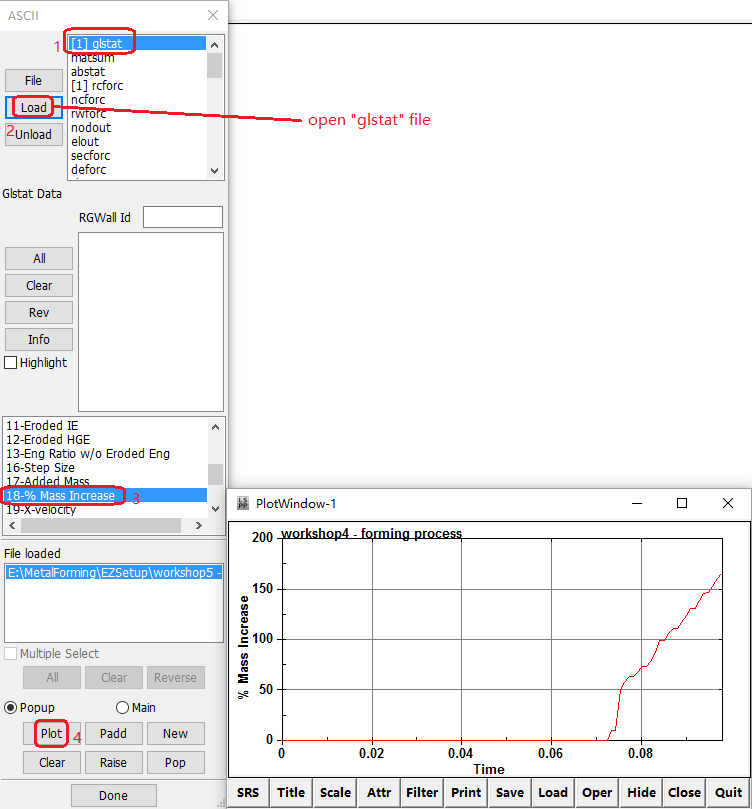Minimize the PlotWindow-1 window

coord(637,503)
